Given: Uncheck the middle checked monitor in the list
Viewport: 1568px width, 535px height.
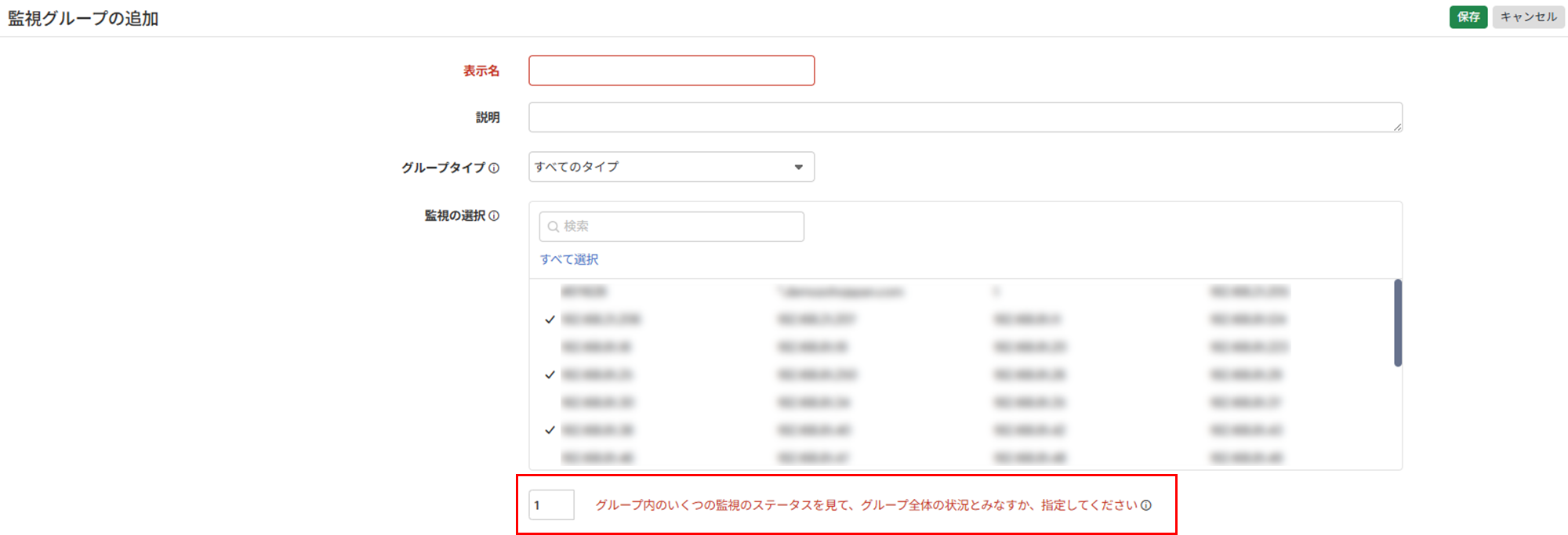Looking at the screenshot, I should [x=550, y=375].
